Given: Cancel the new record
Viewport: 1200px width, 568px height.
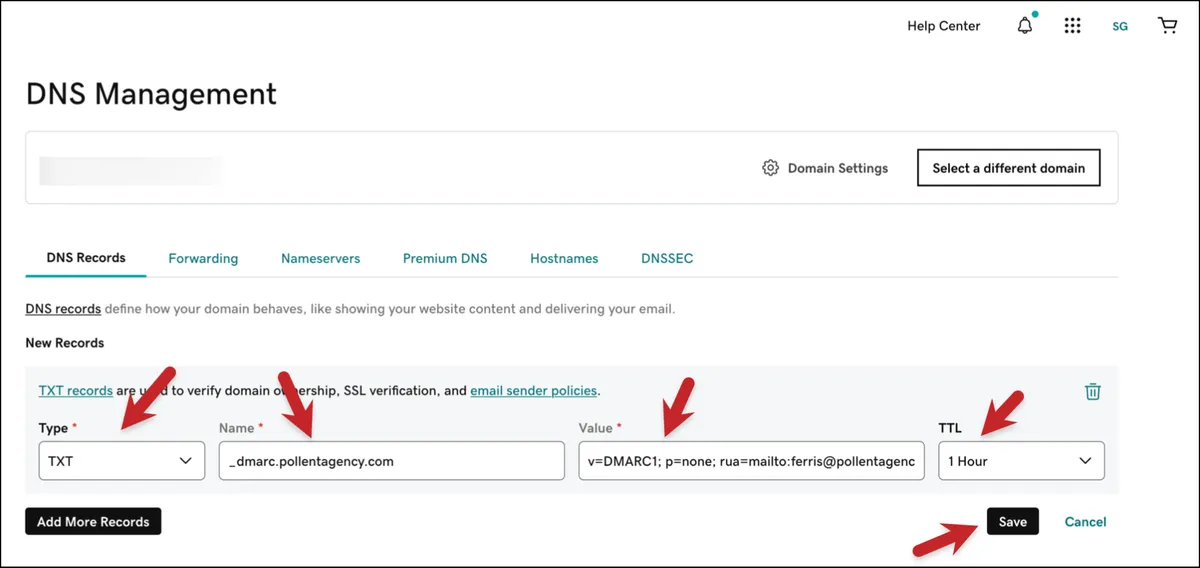Looking at the screenshot, I should coord(1085,521).
